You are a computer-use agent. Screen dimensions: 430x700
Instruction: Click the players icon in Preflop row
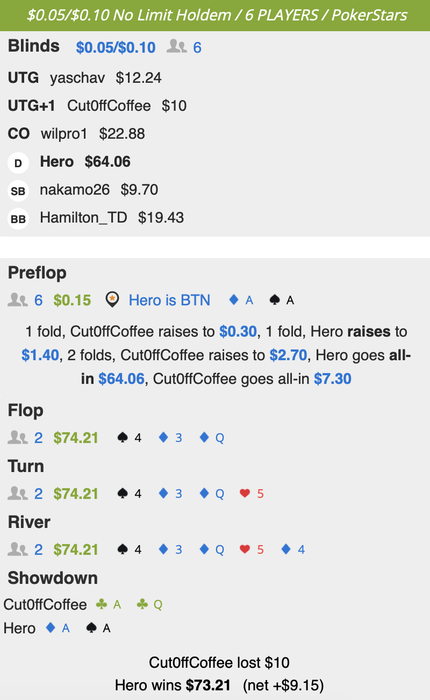click(x=18, y=300)
